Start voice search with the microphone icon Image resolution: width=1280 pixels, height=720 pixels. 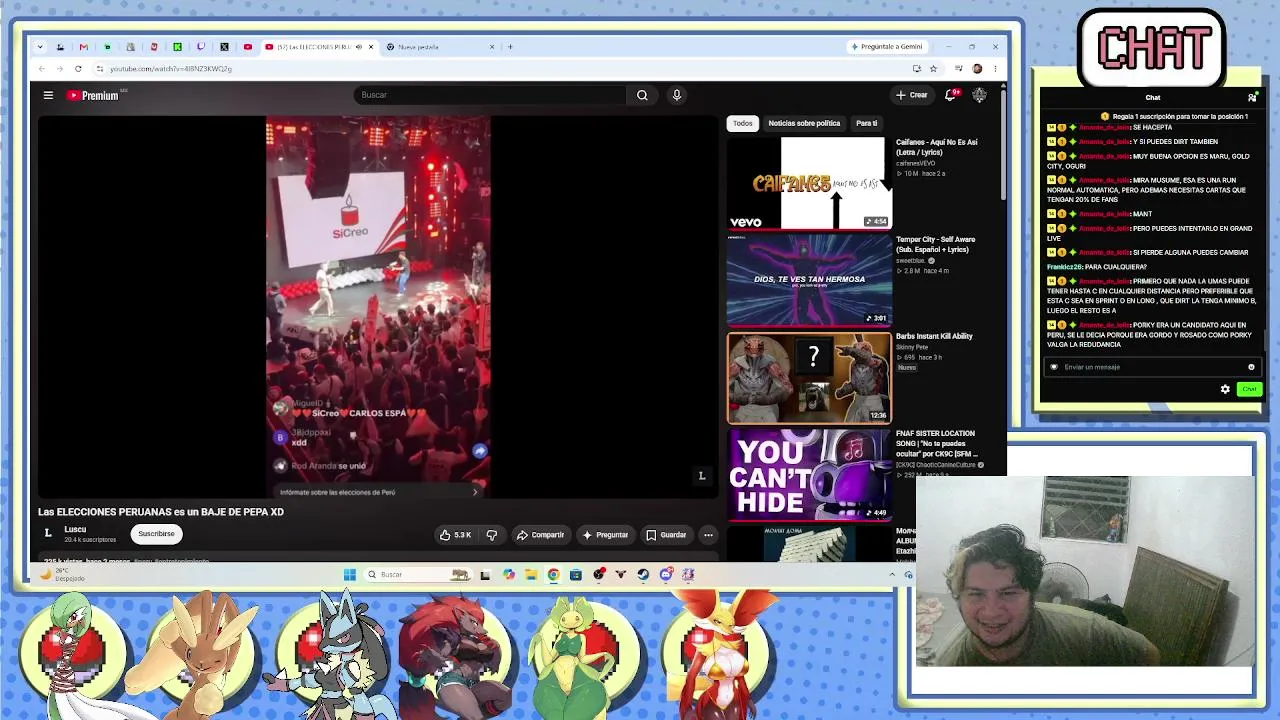(677, 95)
